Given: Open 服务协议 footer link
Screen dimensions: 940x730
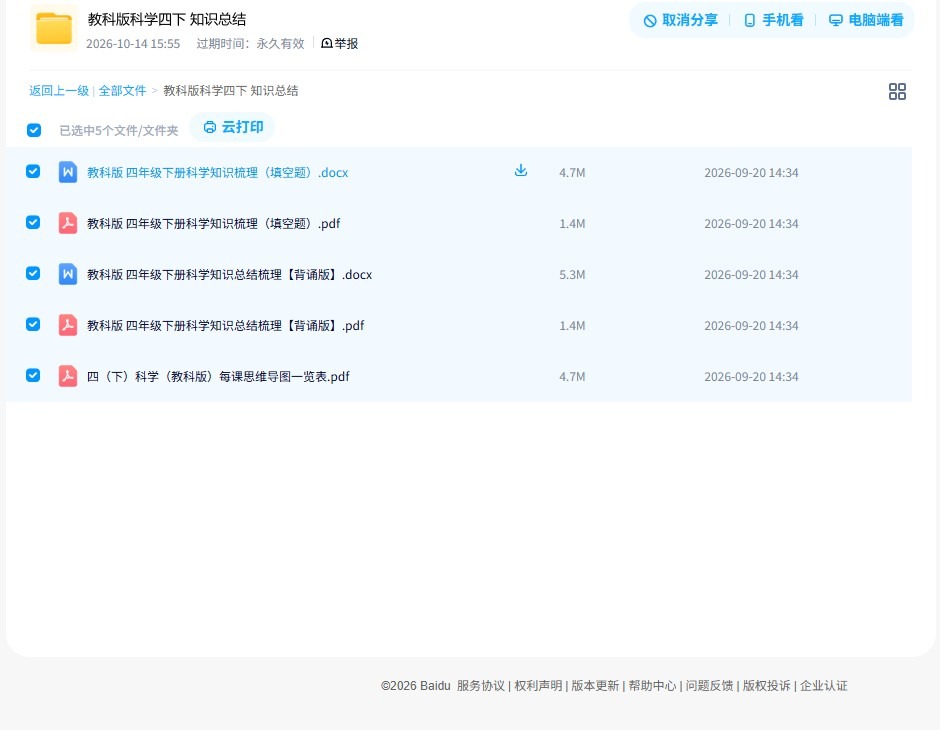Looking at the screenshot, I should pyautogui.click(x=481, y=686).
